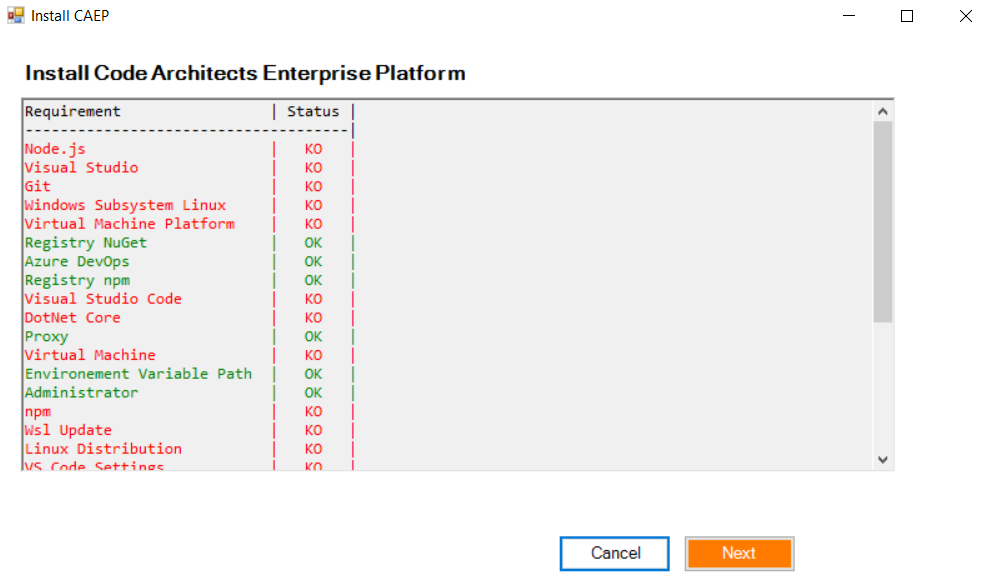
Task: Click the scrollbar up arrow in requirements list
Action: coord(882,111)
